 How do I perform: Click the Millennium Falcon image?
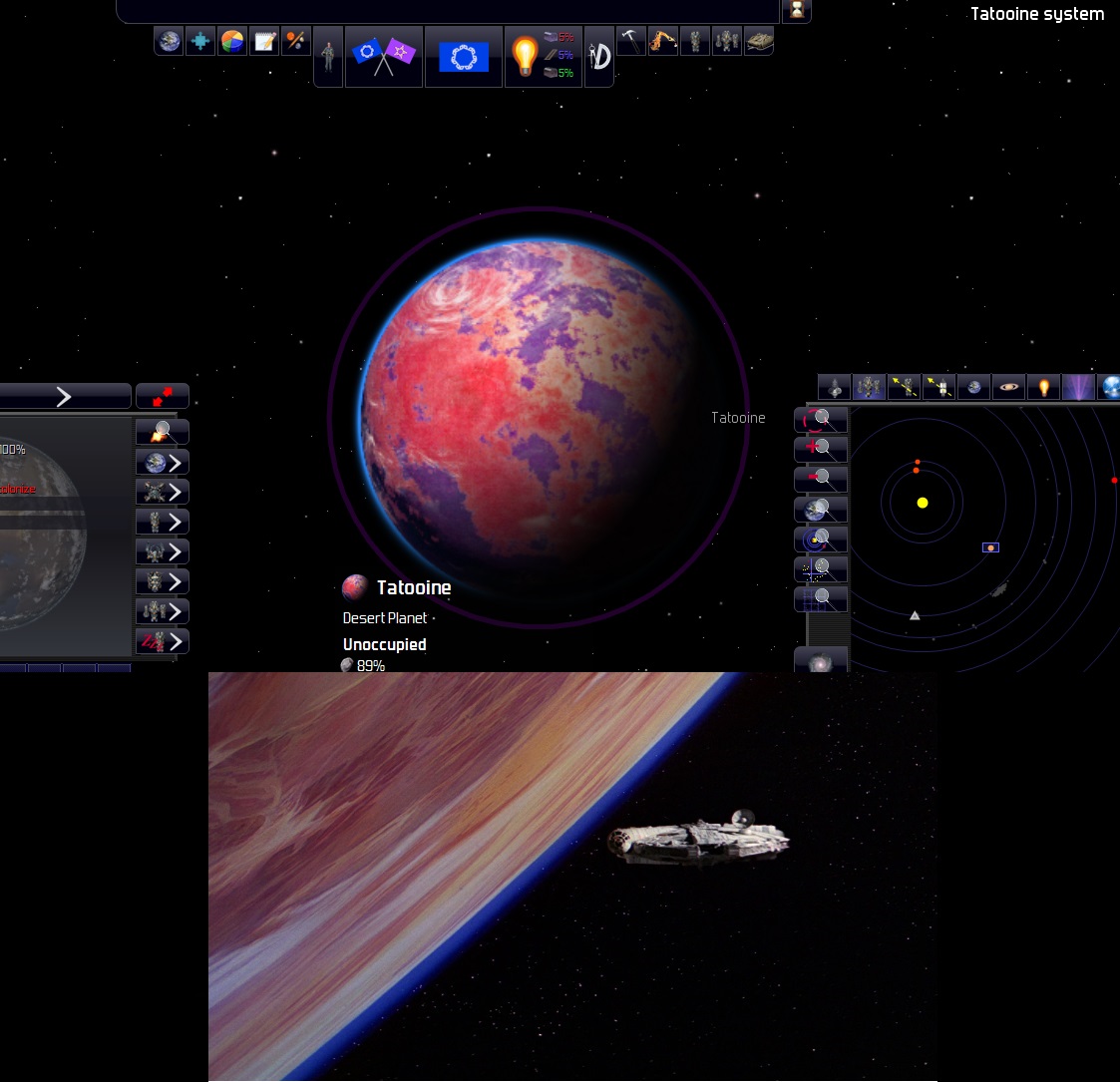699,838
